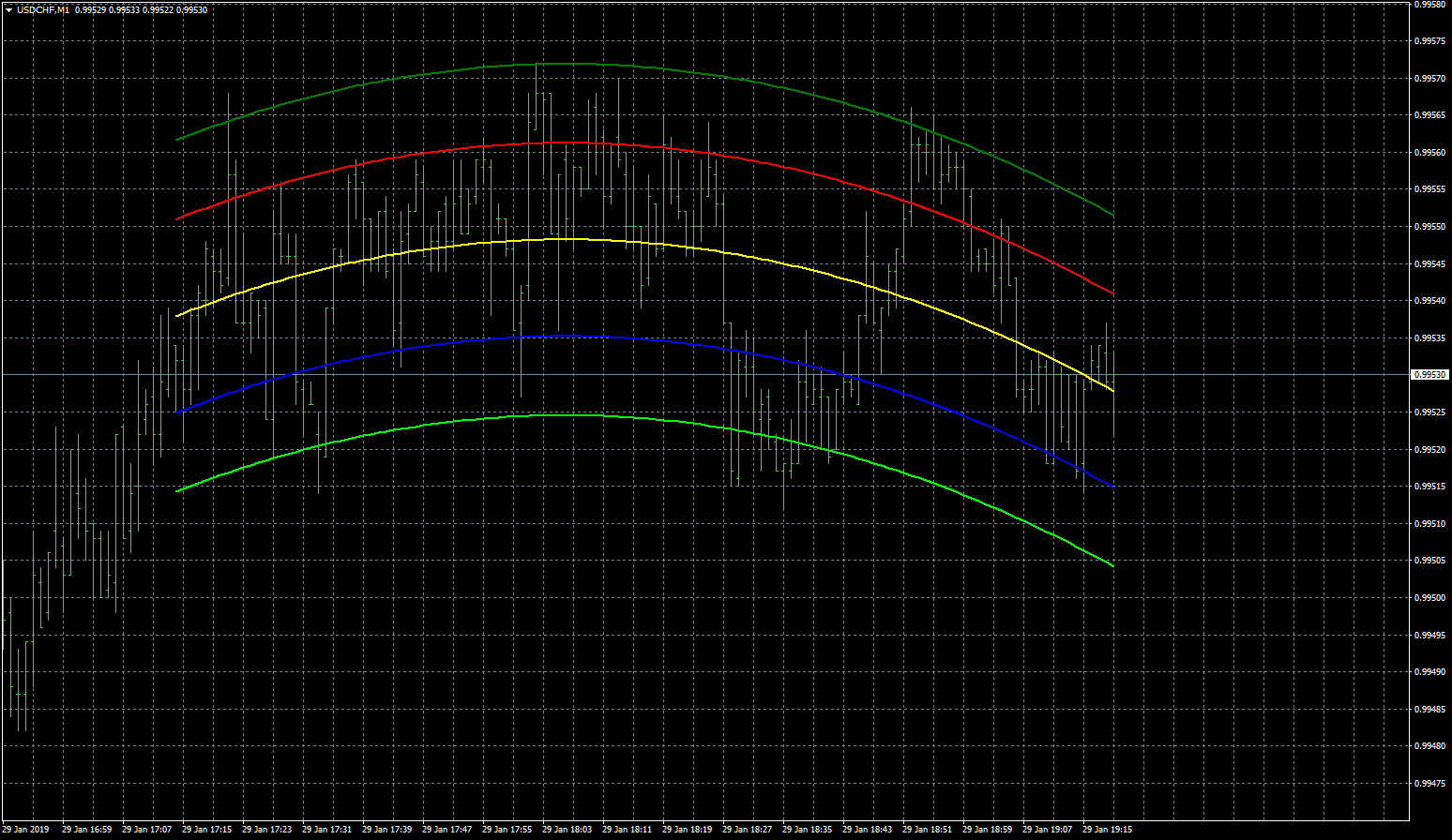The height and width of the screenshot is (840, 1452).
Task: Click price axis label 0.99575
Action: pos(1429,41)
